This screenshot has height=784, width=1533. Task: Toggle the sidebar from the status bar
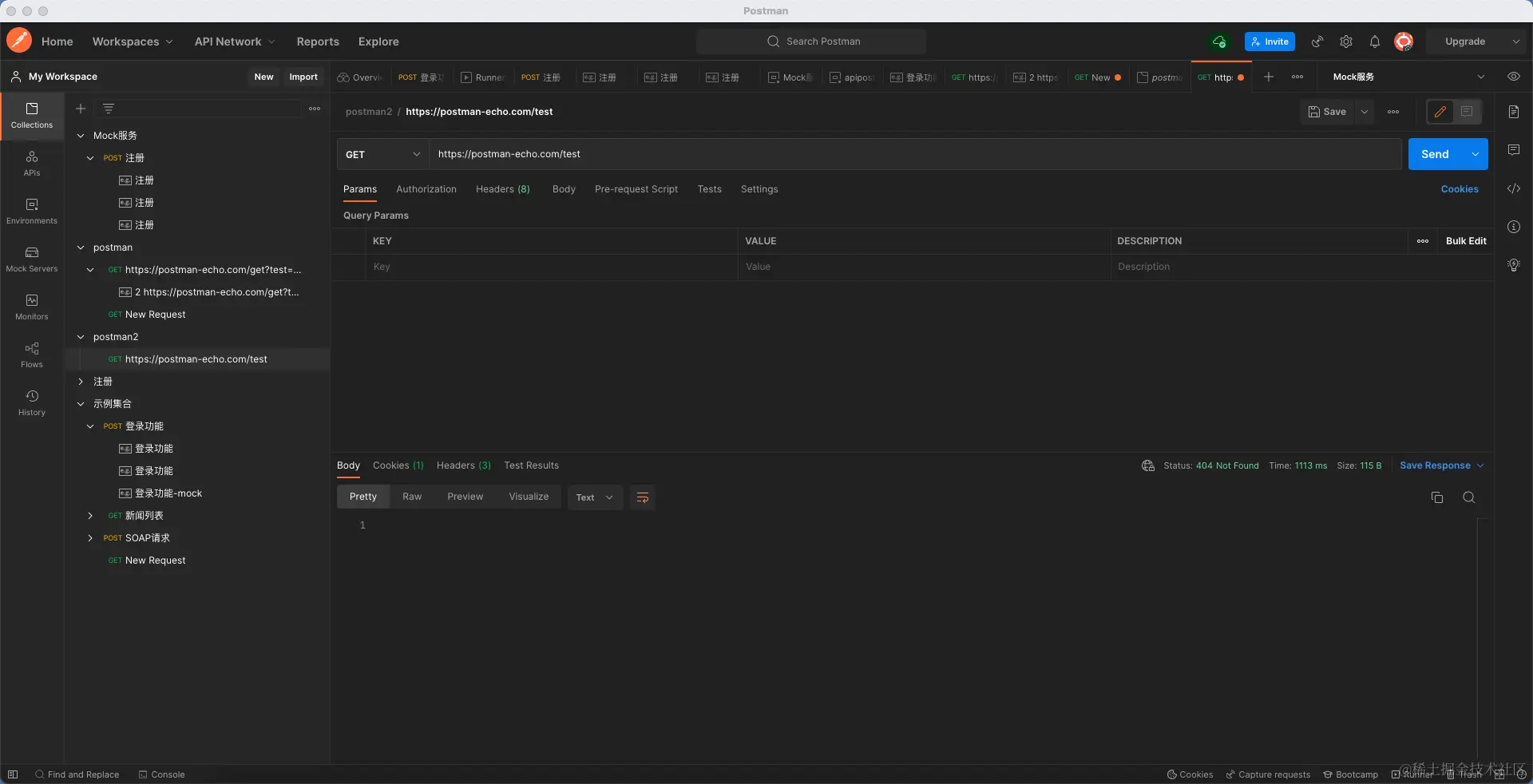click(13, 774)
